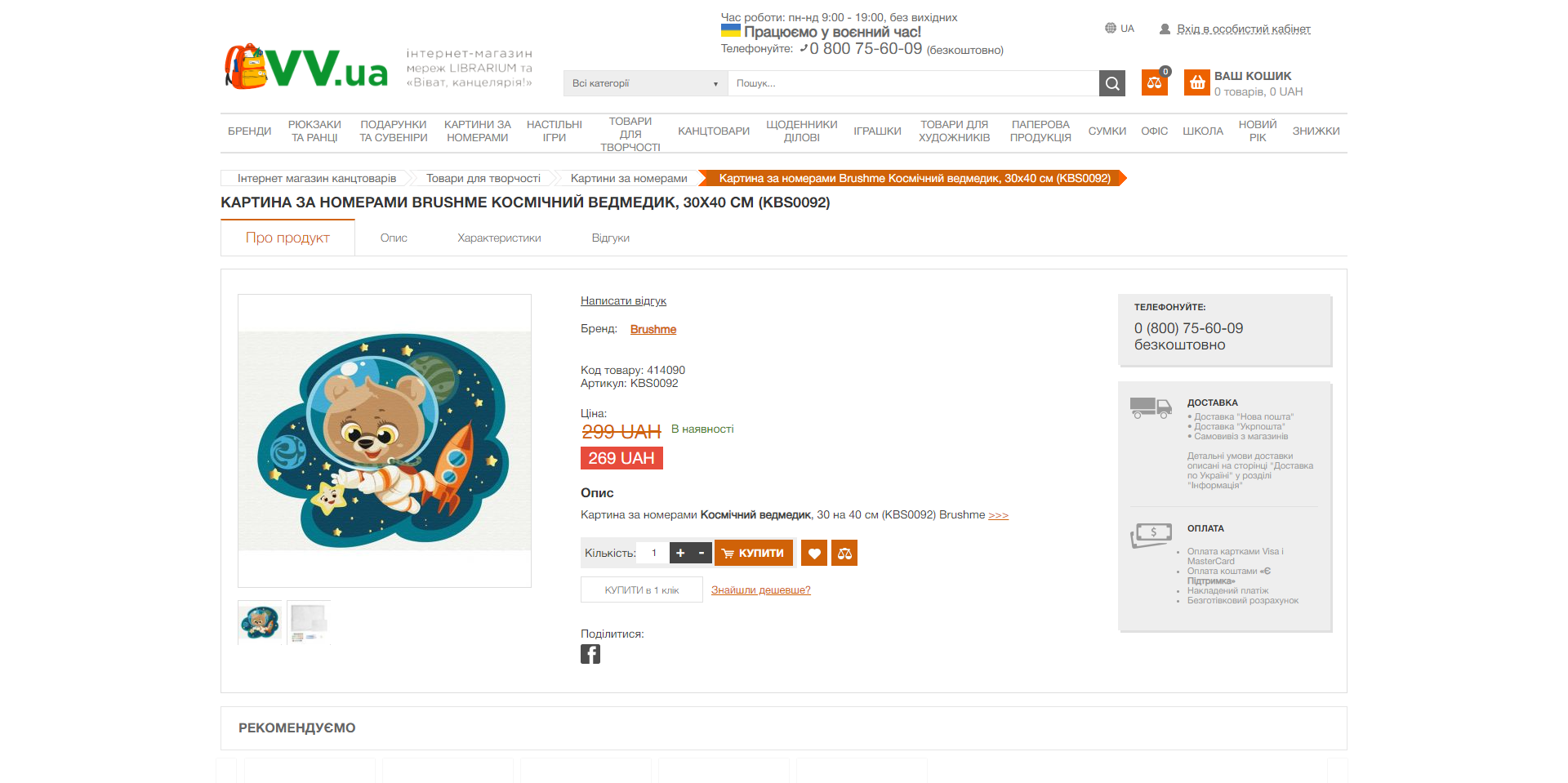Click Знайшли дешевше link
This screenshot has width=1568, height=783.
tap(761, 589)
